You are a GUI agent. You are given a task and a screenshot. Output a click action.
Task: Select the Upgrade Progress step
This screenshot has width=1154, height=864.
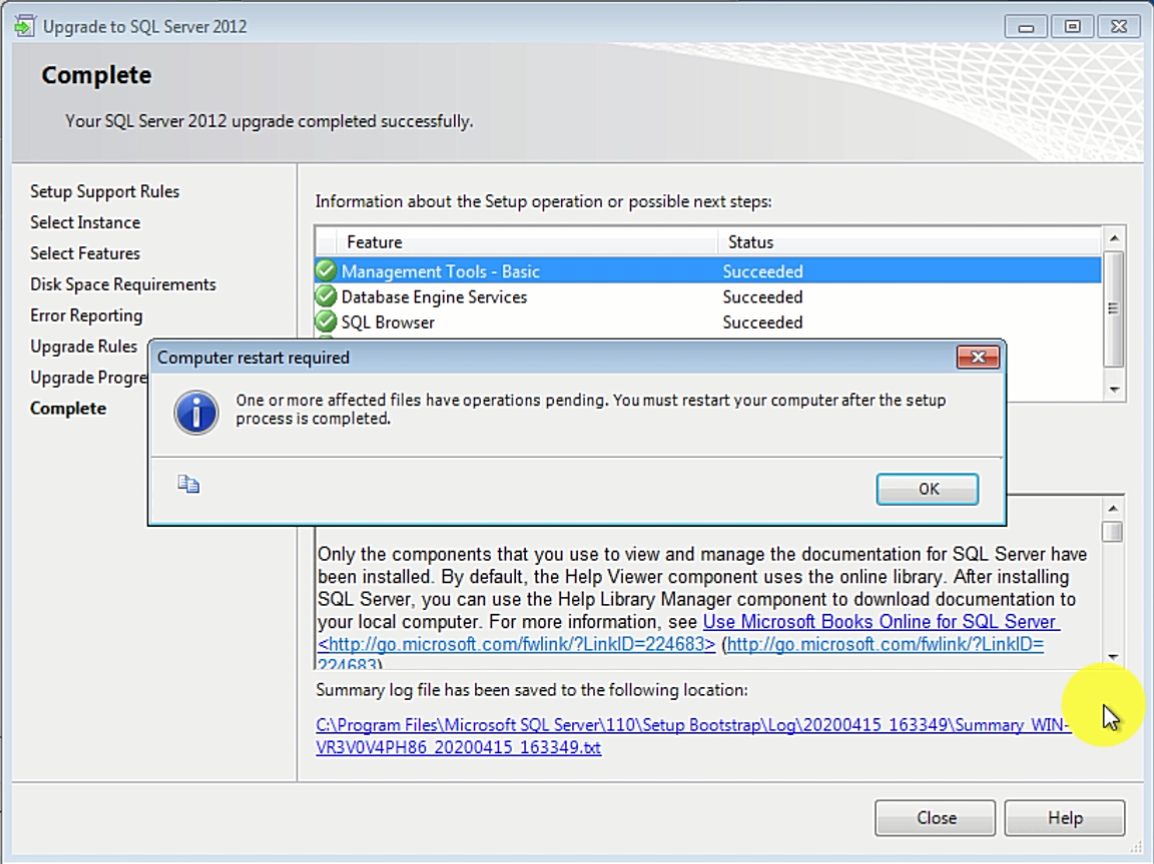pos(88,377)
